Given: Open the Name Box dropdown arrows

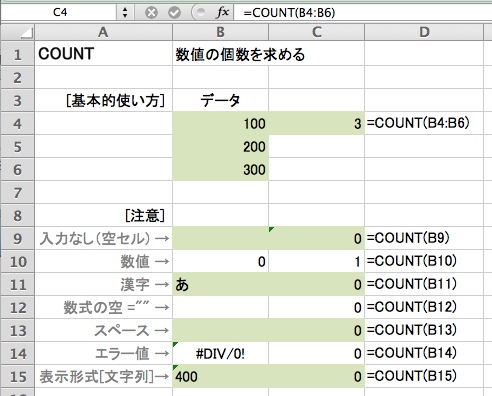Looking at the screenshot, I should tap(125, 13).
